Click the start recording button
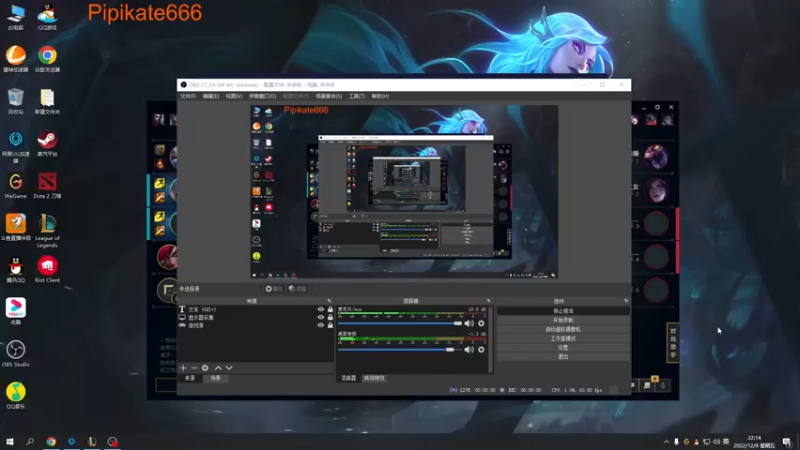800x450 pixels. pos(563,320)
